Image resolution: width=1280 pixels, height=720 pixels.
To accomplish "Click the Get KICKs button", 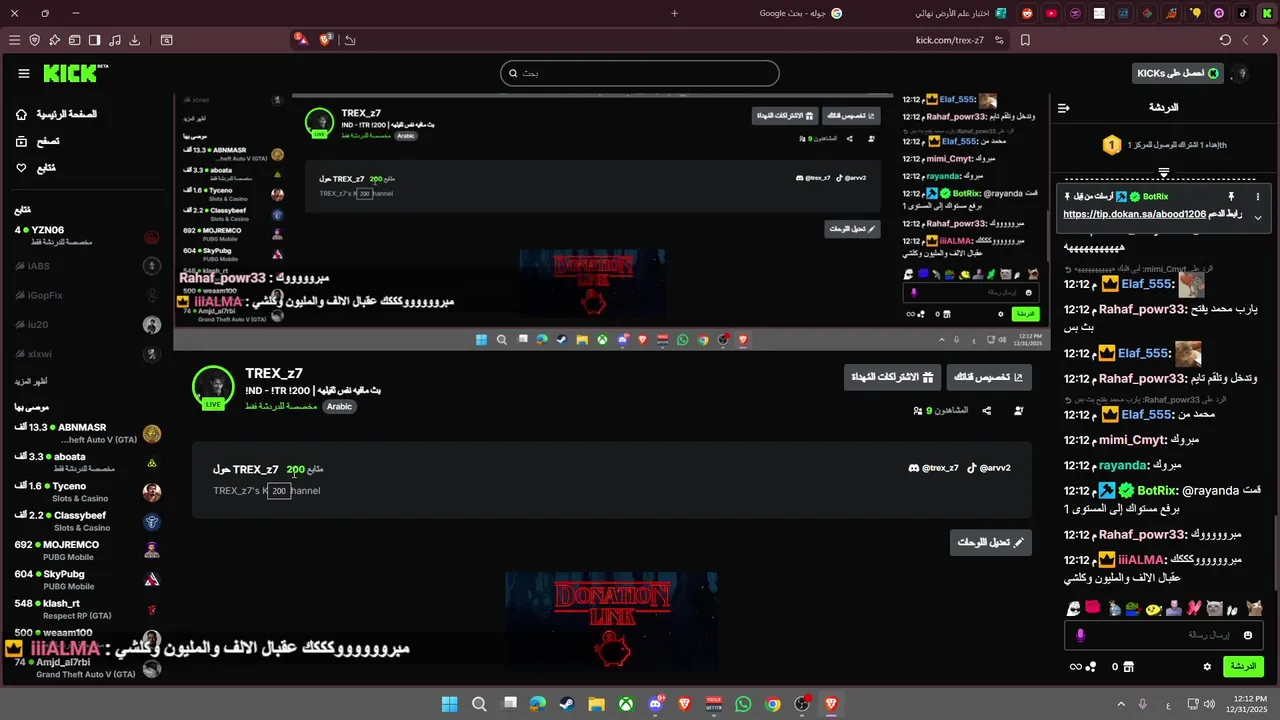I will coord(1178,73).
